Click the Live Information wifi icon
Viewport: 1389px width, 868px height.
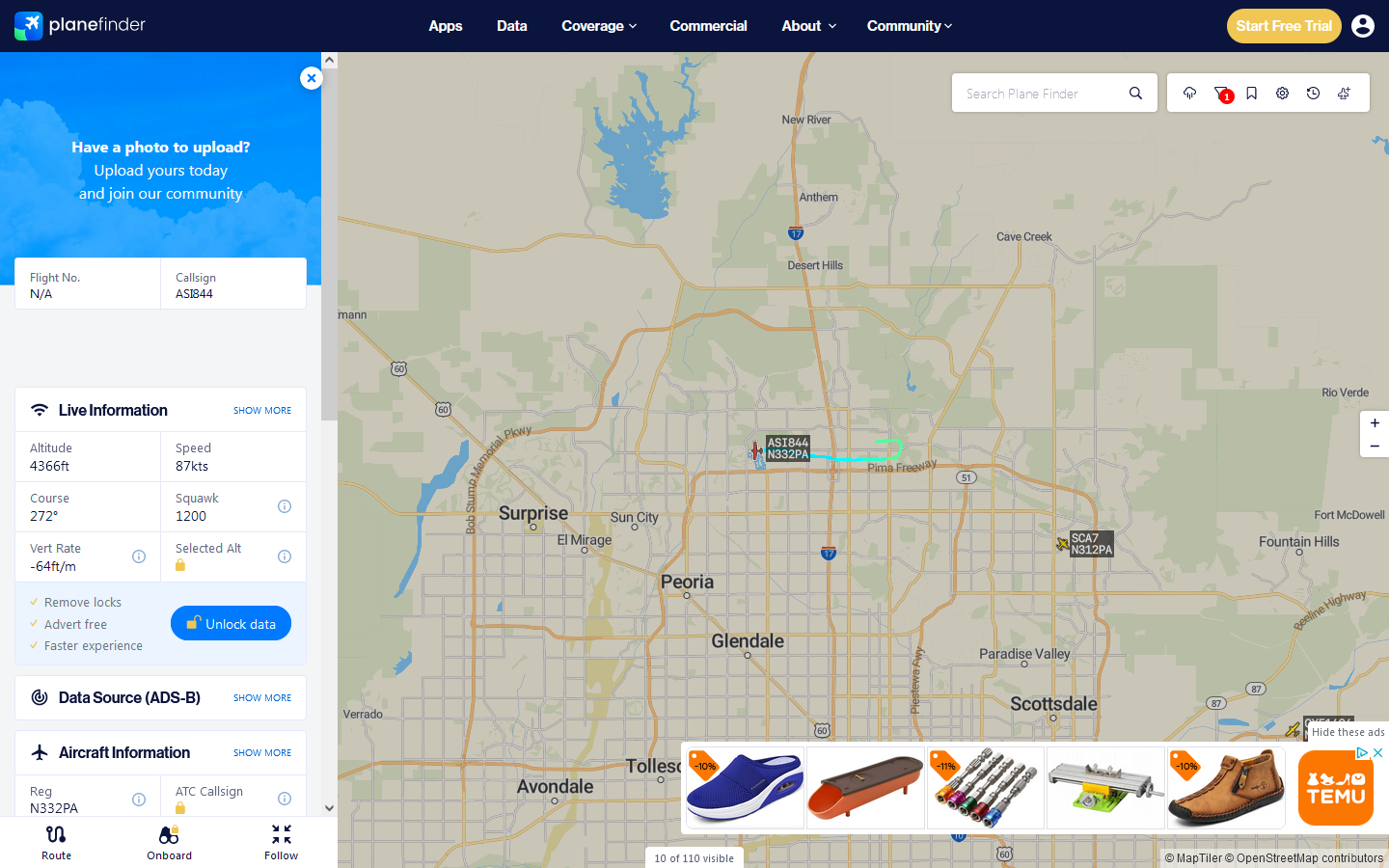[40, 410]
